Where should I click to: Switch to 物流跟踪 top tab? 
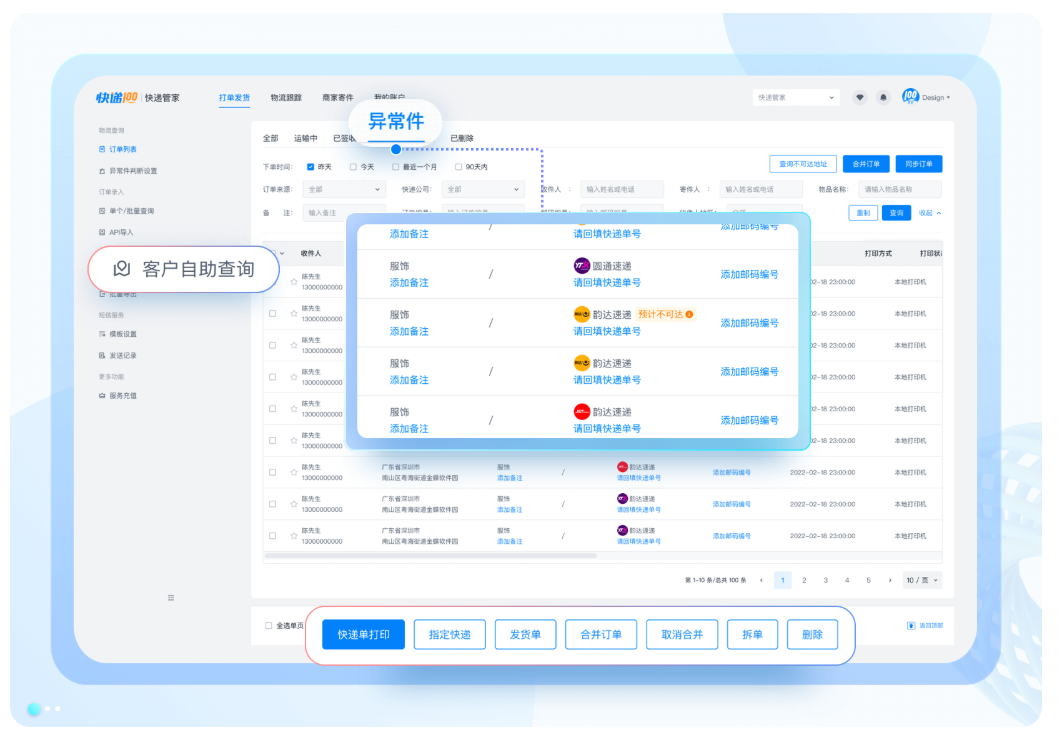[x=286, y=97]
